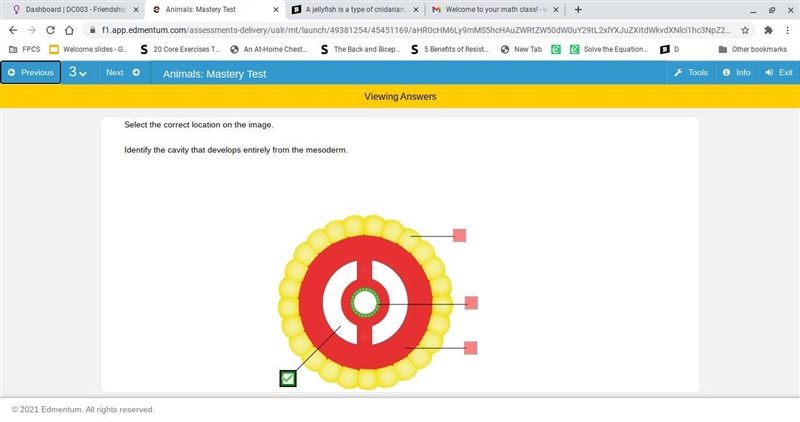Click the edmentum URL address bar

point(416,30)
